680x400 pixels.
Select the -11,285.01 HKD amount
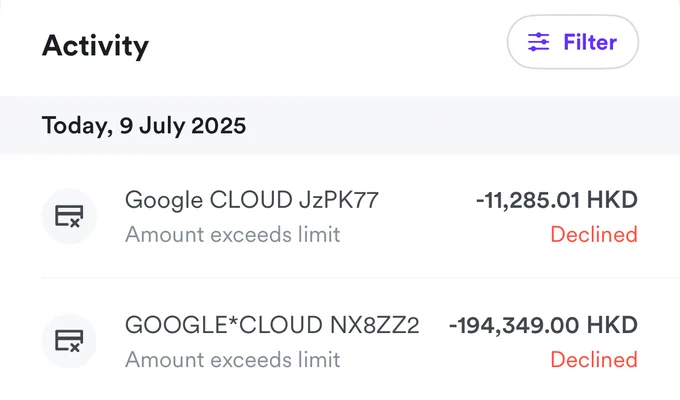click(x=556, y=200)
